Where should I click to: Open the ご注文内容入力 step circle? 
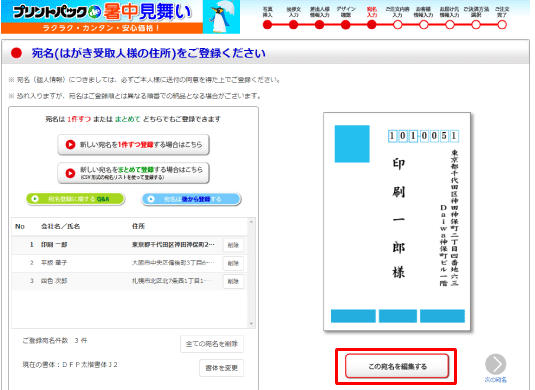397,25
